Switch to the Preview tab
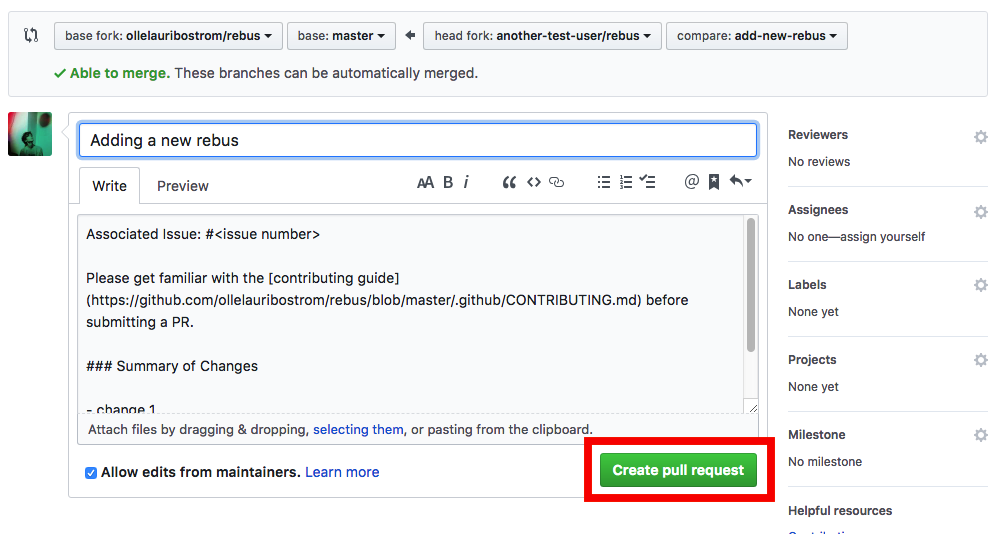Screen dimensions: 1002x534 point(183,186)
